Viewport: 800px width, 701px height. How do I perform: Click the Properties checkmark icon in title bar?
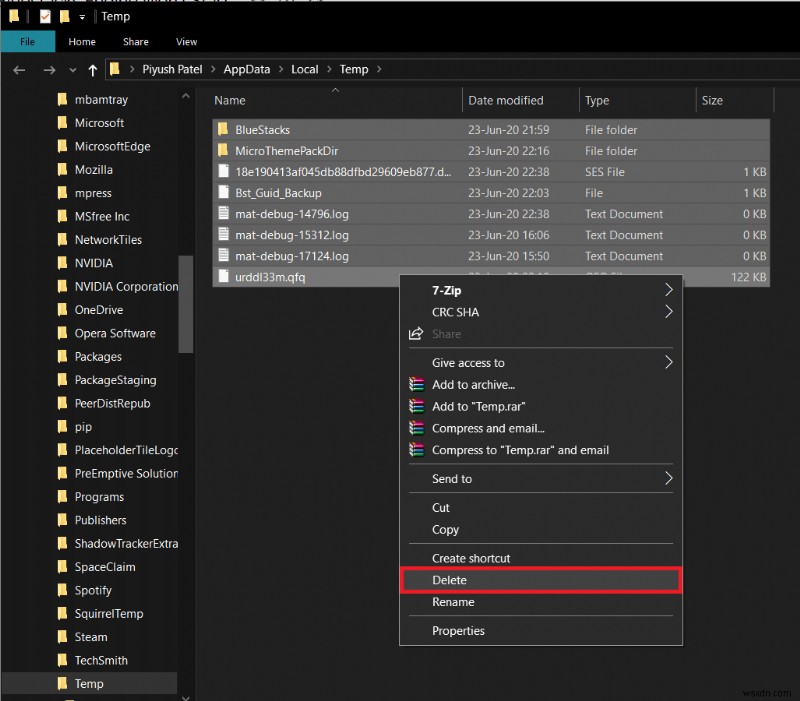[45, 17]
